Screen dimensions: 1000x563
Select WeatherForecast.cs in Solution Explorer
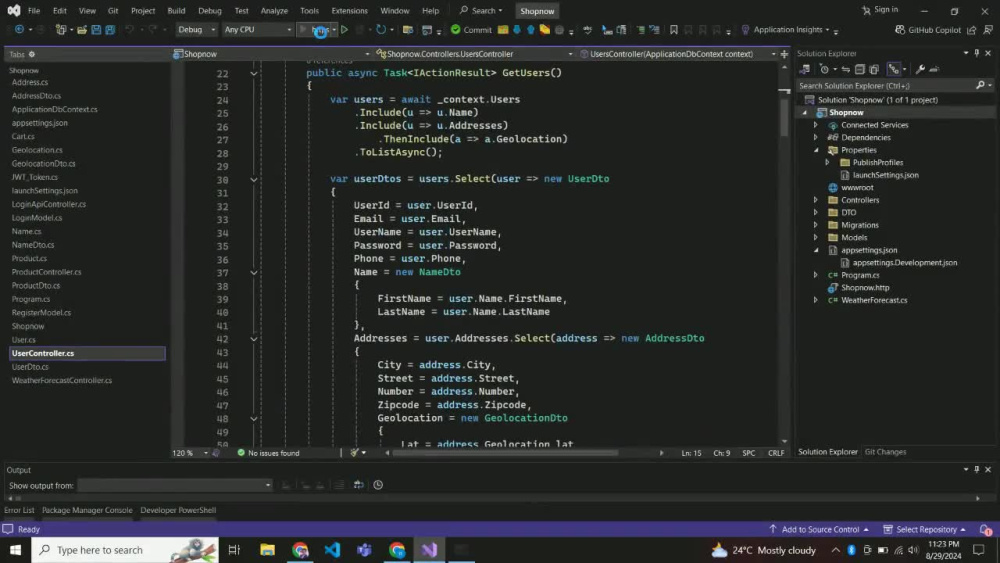874,300
